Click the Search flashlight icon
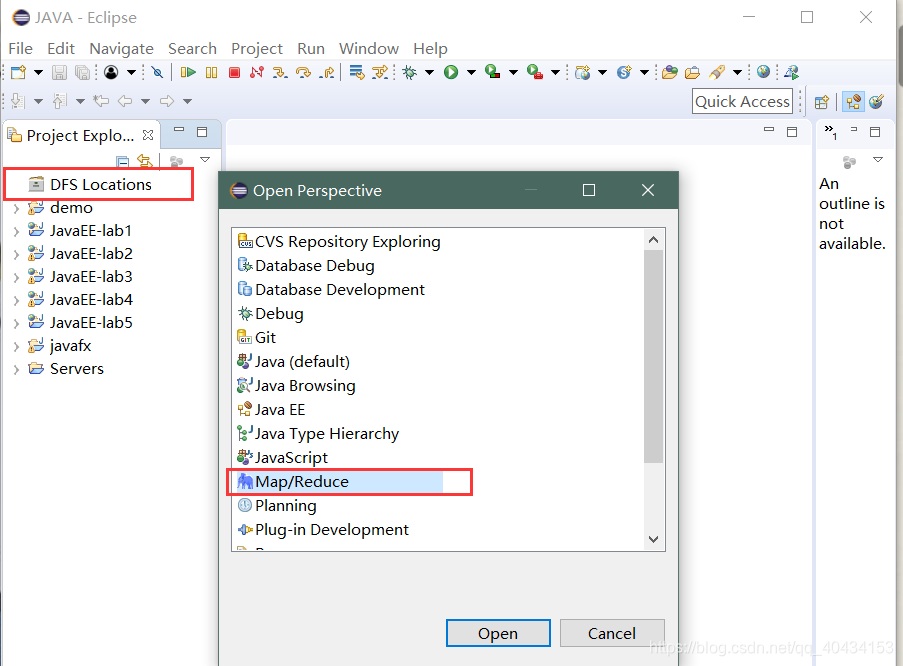Image resolution: width=903 pixels, height=666 pixels. coord(717,72)
